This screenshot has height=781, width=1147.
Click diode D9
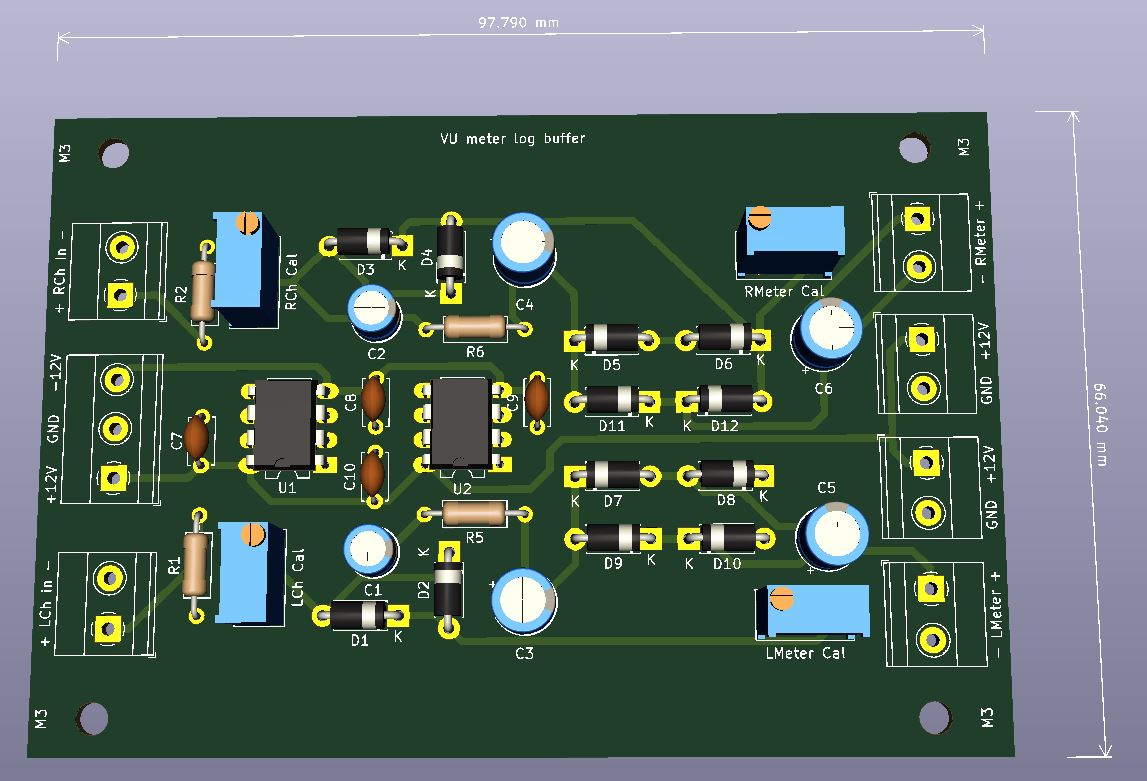613,539
